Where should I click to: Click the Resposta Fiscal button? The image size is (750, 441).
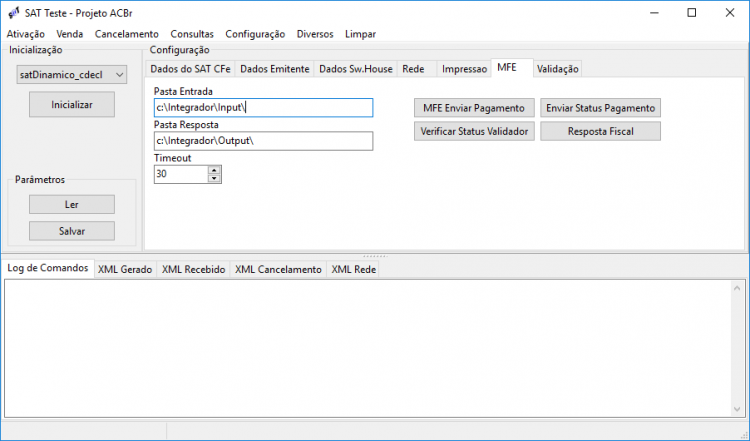pyautogui.click(x=600, y=132)
